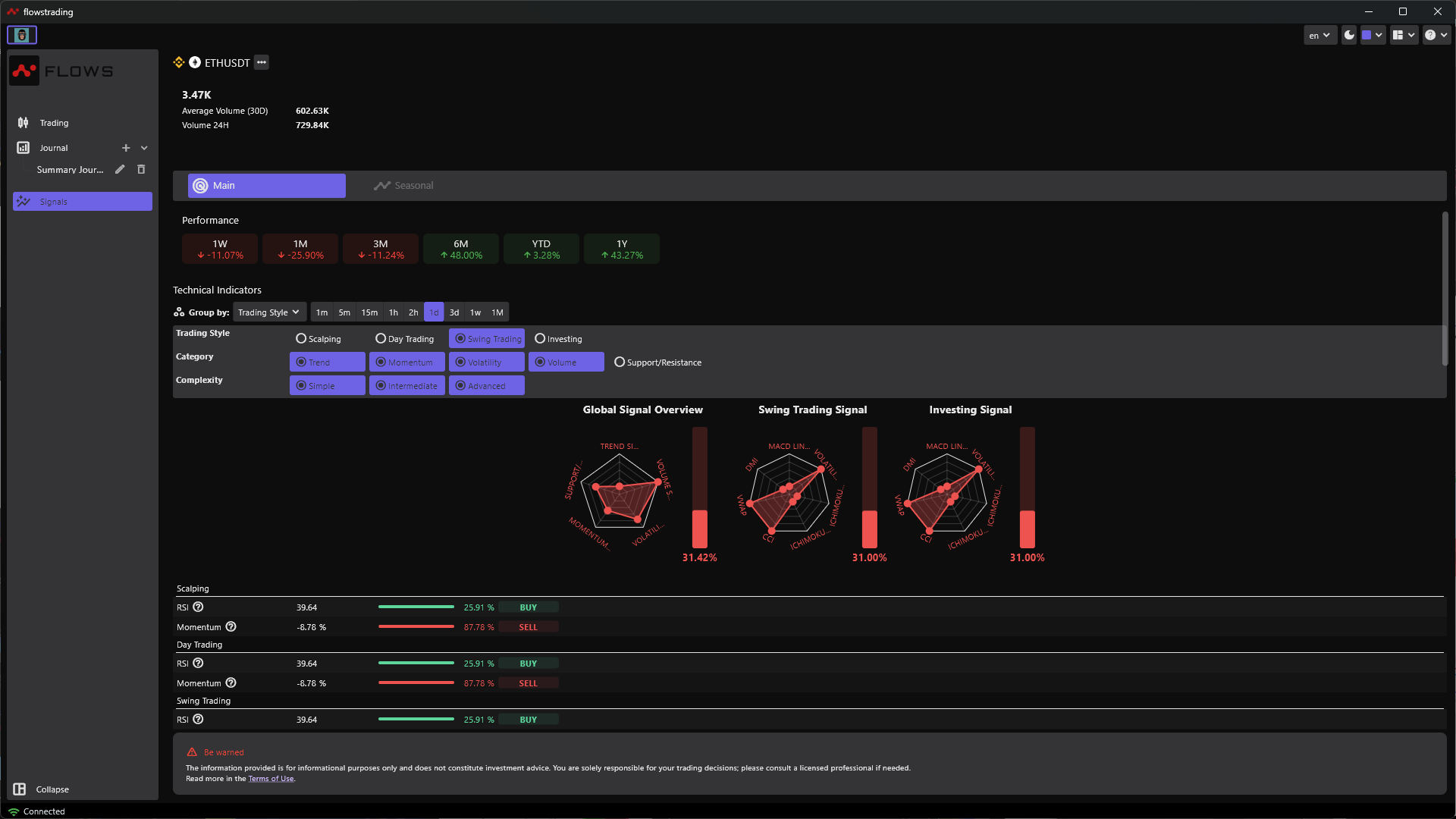The width and height of the screenshot is (1456, 819).
Task: Click the edit pencil icon for Summary Journal
Action: click(x=119, y=170)
